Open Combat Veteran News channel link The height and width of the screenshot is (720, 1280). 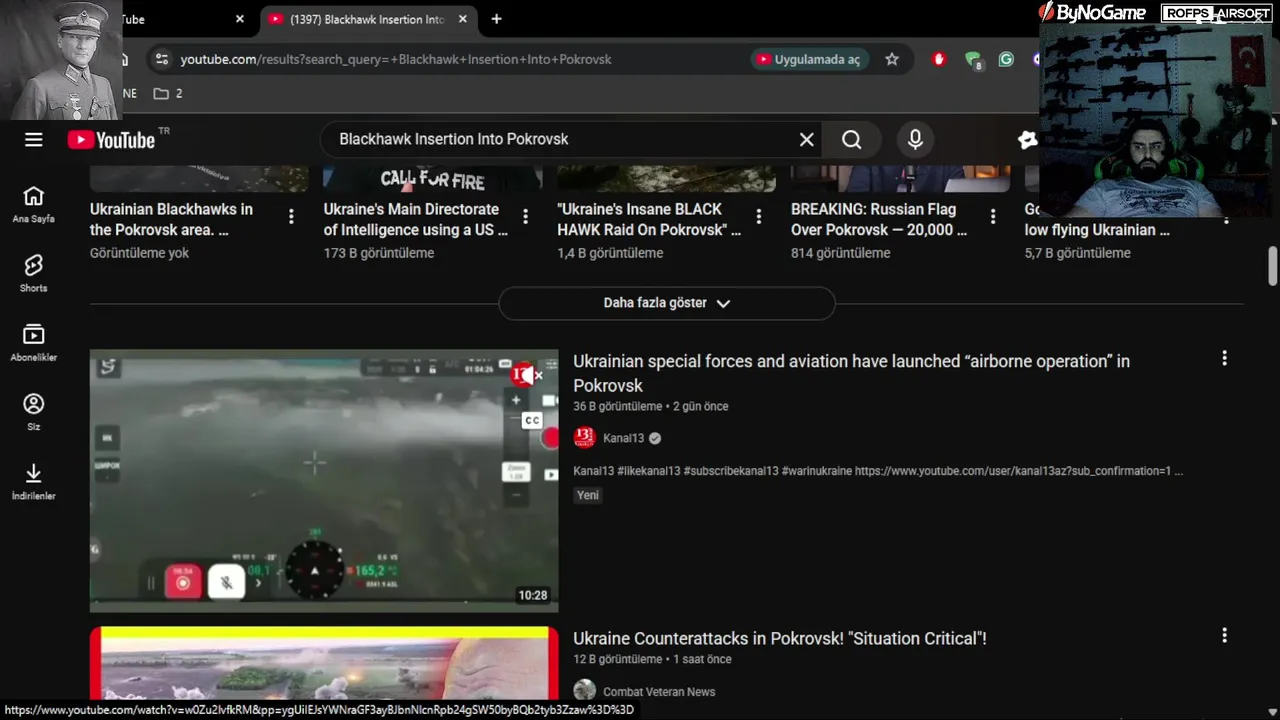pyautogui.click(x=659, y=691)
